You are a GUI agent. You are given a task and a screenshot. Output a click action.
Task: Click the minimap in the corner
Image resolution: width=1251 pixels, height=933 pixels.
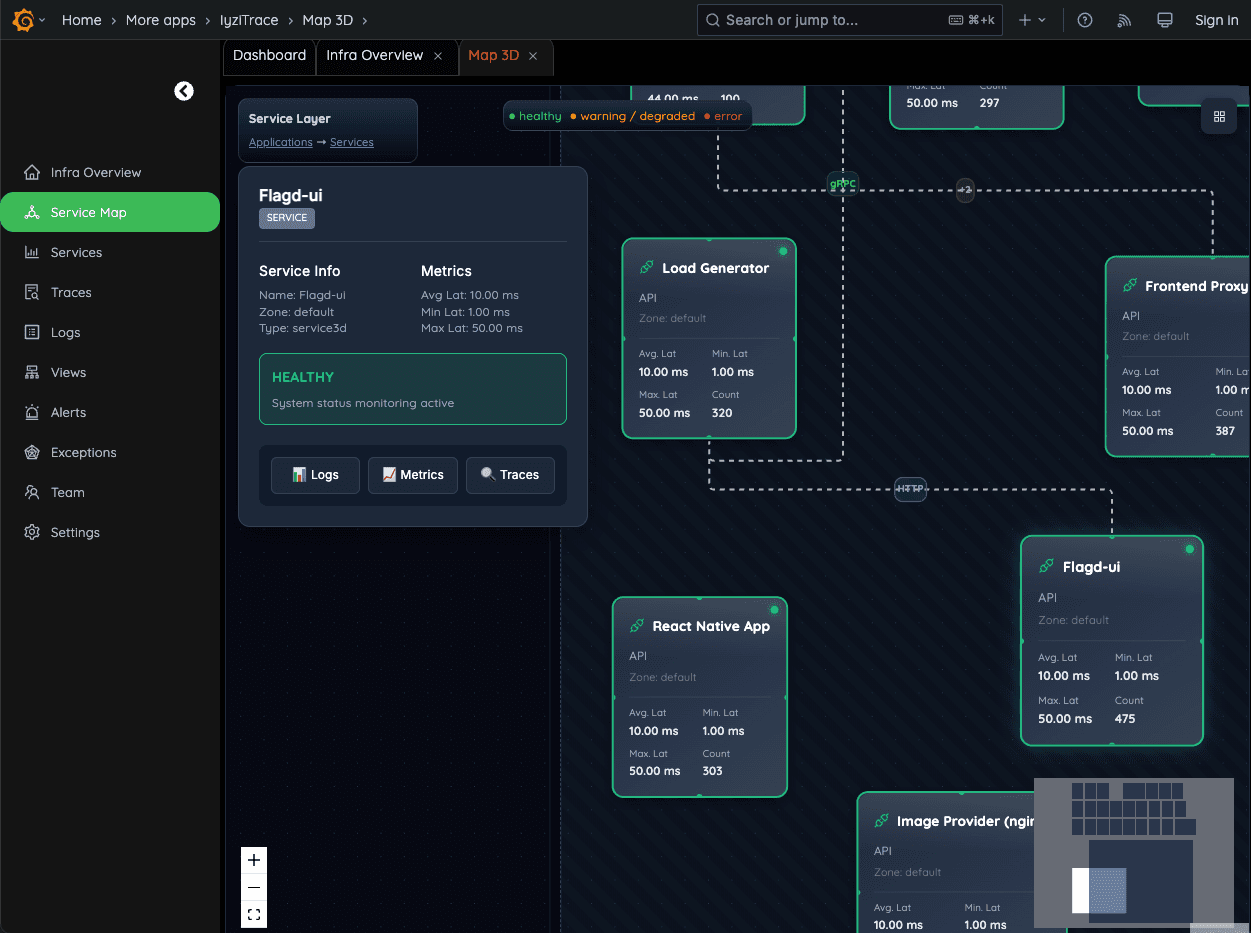[1133, 852]
